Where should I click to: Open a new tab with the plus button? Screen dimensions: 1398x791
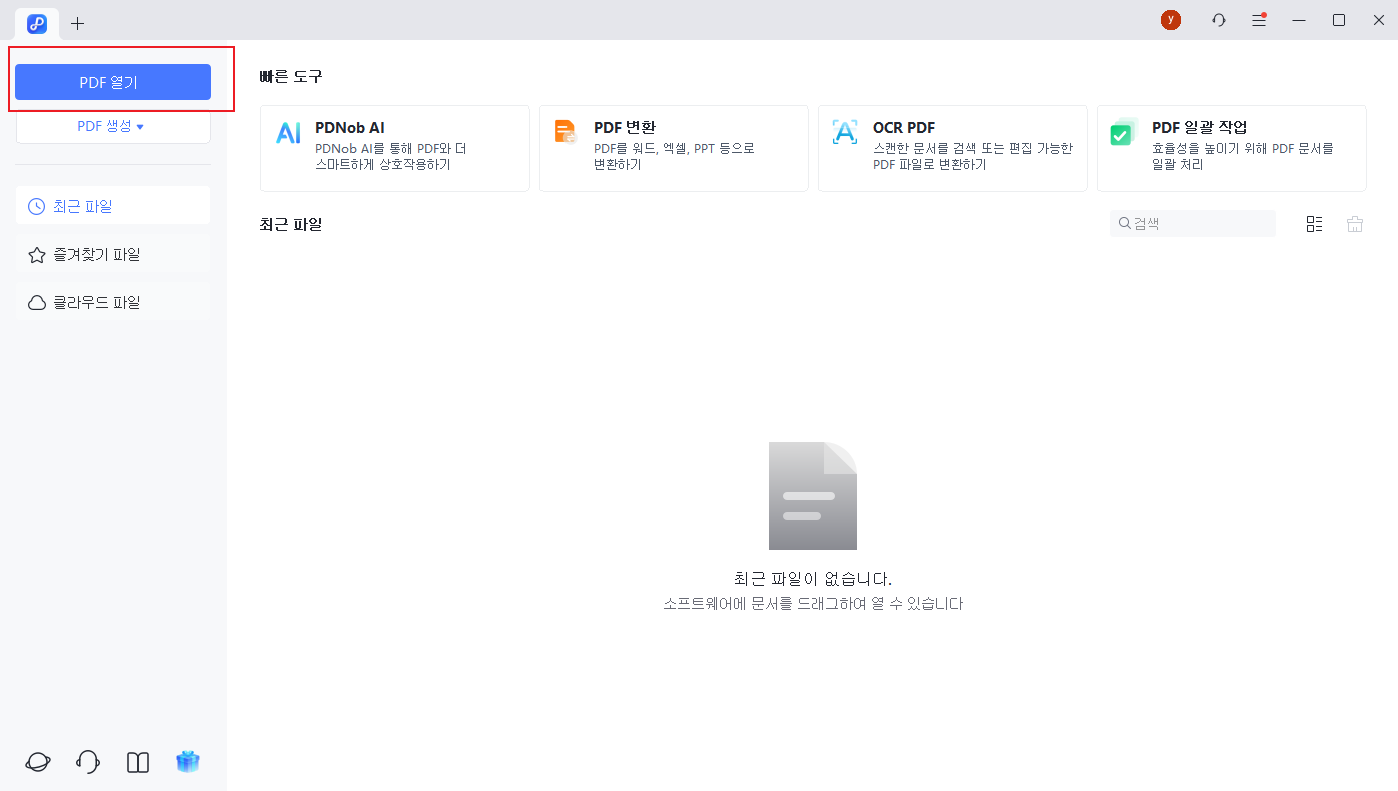tap(77, 23)
